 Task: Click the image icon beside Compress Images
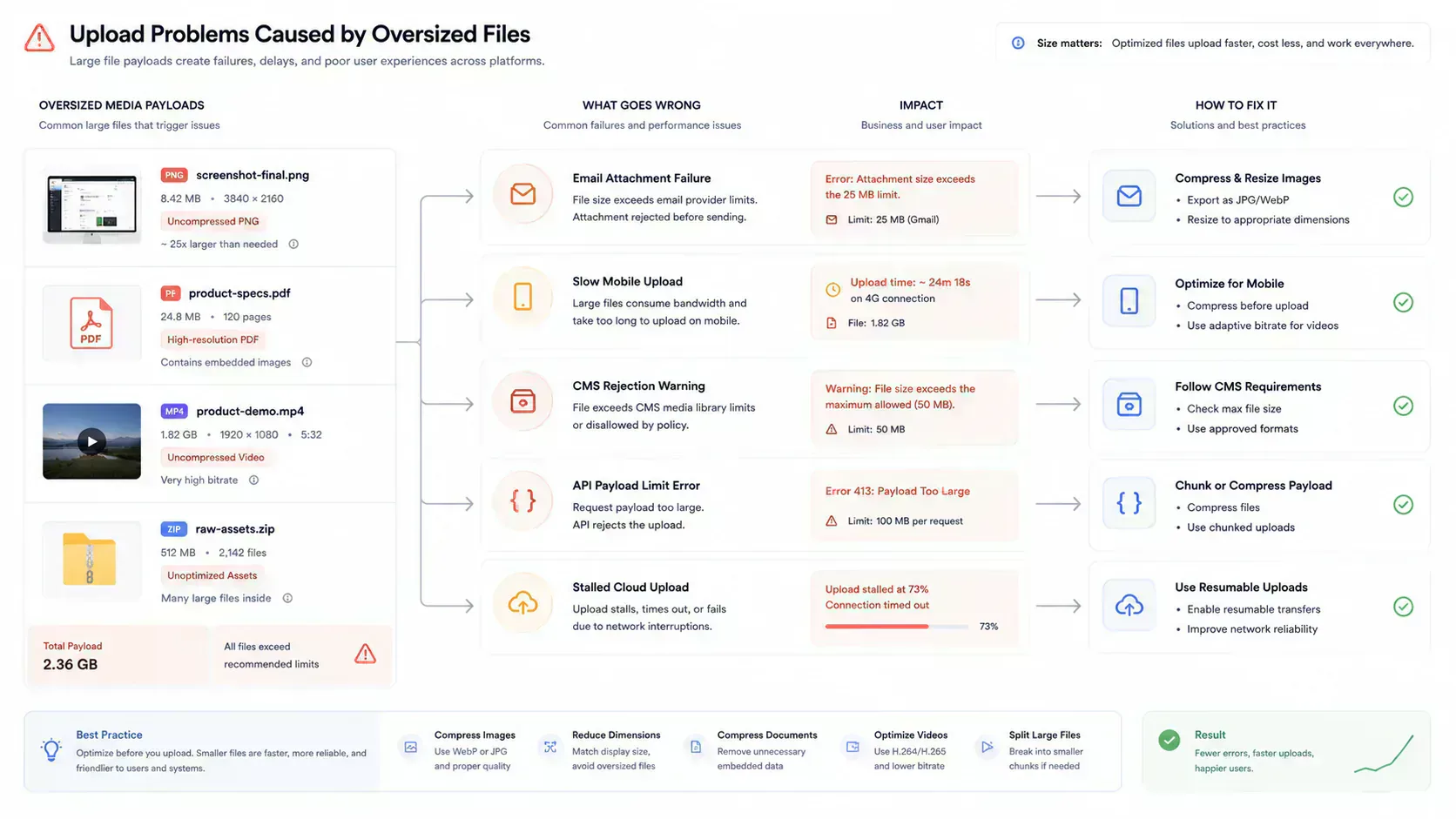(411, 748)
